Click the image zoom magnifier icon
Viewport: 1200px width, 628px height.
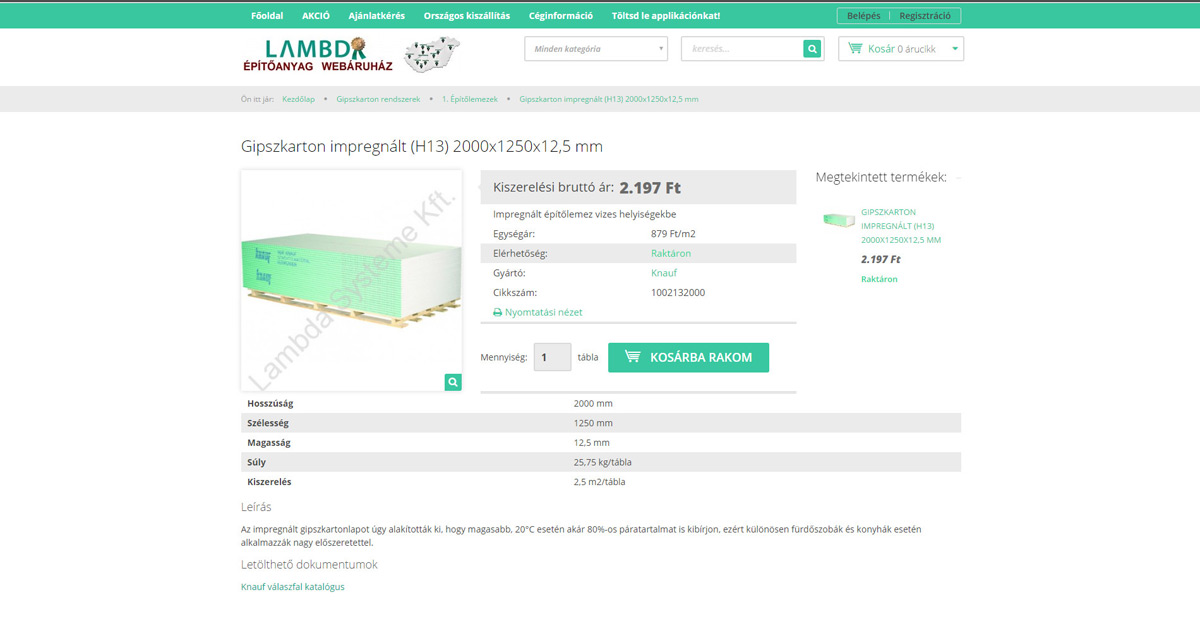click(x=453, y=382)
